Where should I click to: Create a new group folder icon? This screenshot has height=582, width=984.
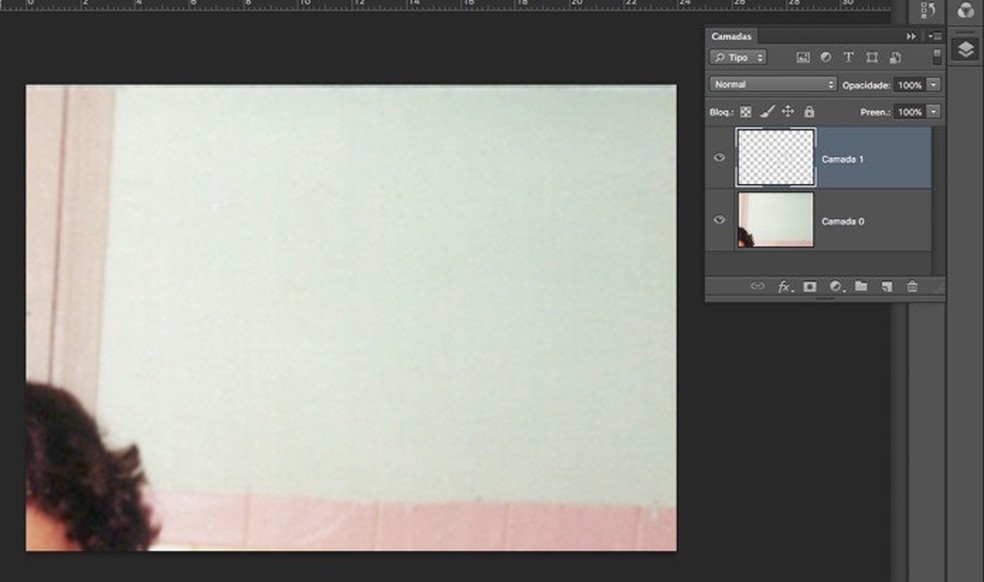pos(861,286)
